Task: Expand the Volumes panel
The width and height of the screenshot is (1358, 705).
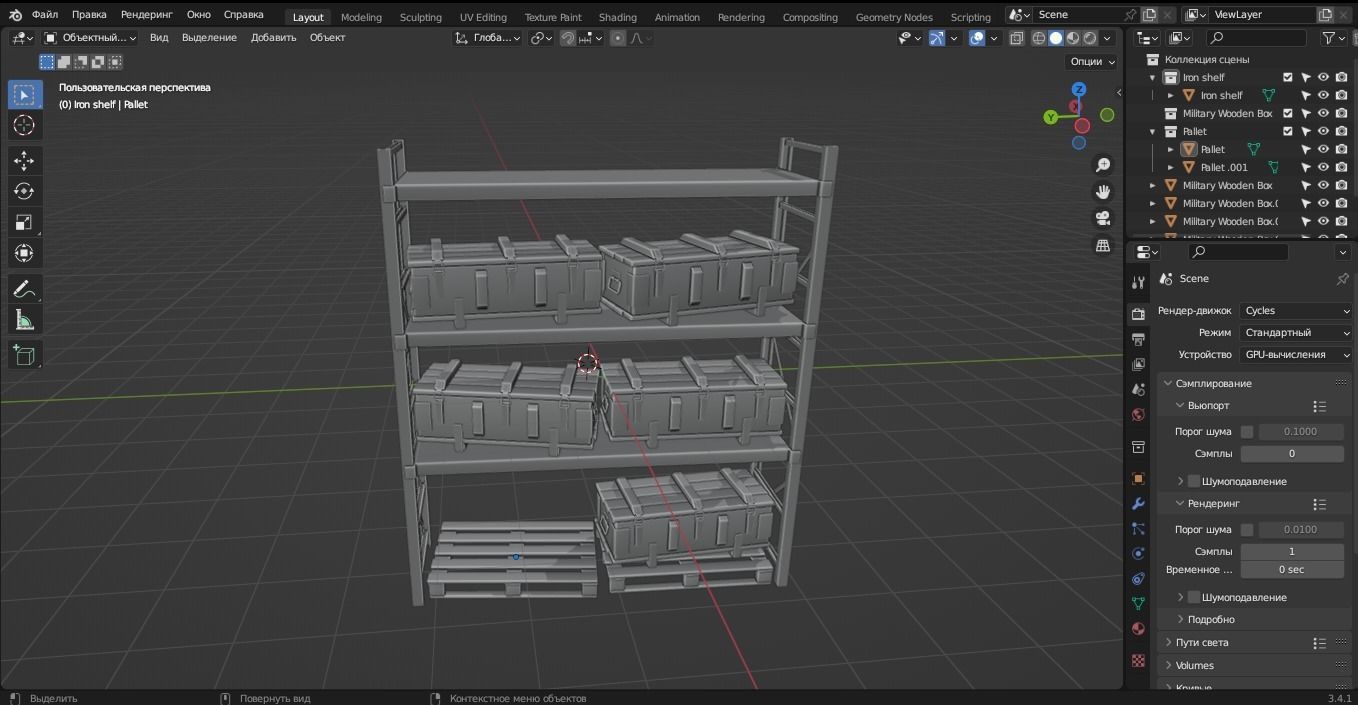Action: click(x=1195, y=666)
